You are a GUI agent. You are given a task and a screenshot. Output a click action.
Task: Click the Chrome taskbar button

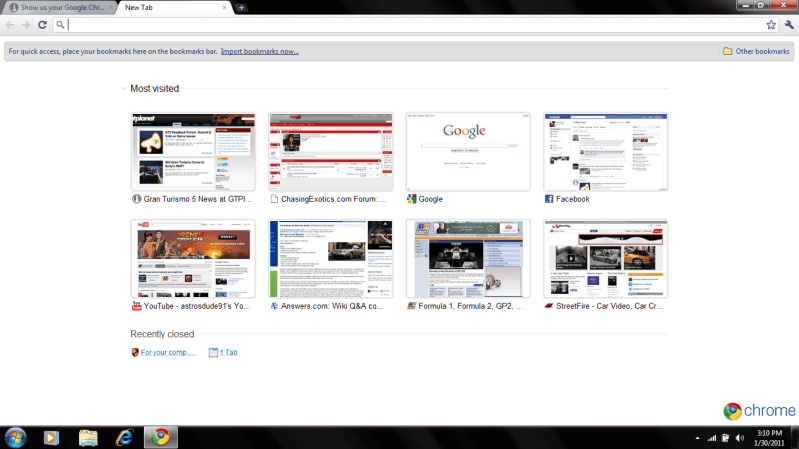pyautogui.click(x=161, y=437)
